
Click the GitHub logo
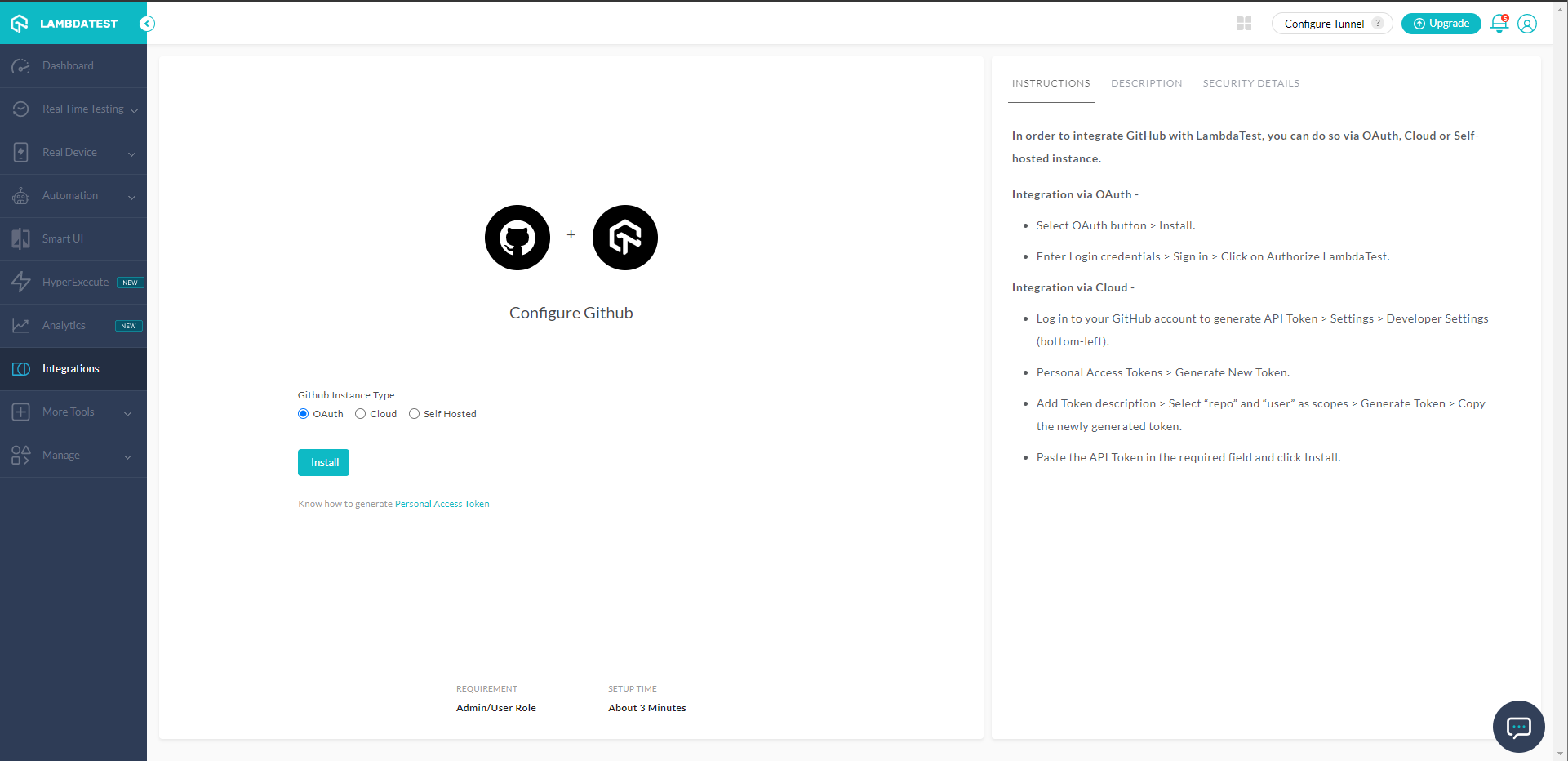point(517,238)
